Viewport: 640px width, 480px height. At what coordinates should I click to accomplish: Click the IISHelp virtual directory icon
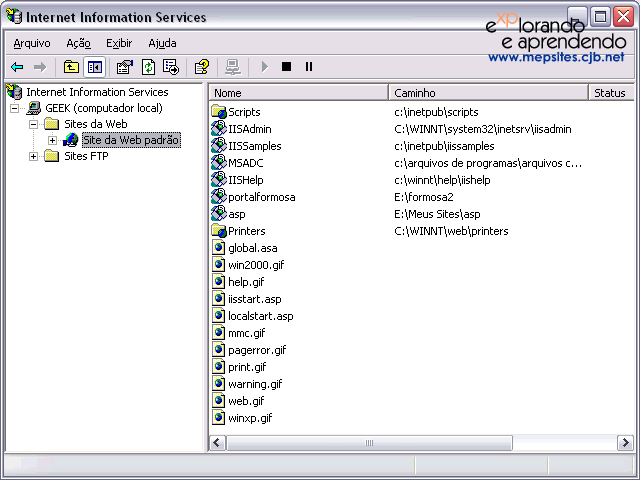point(219,180)
